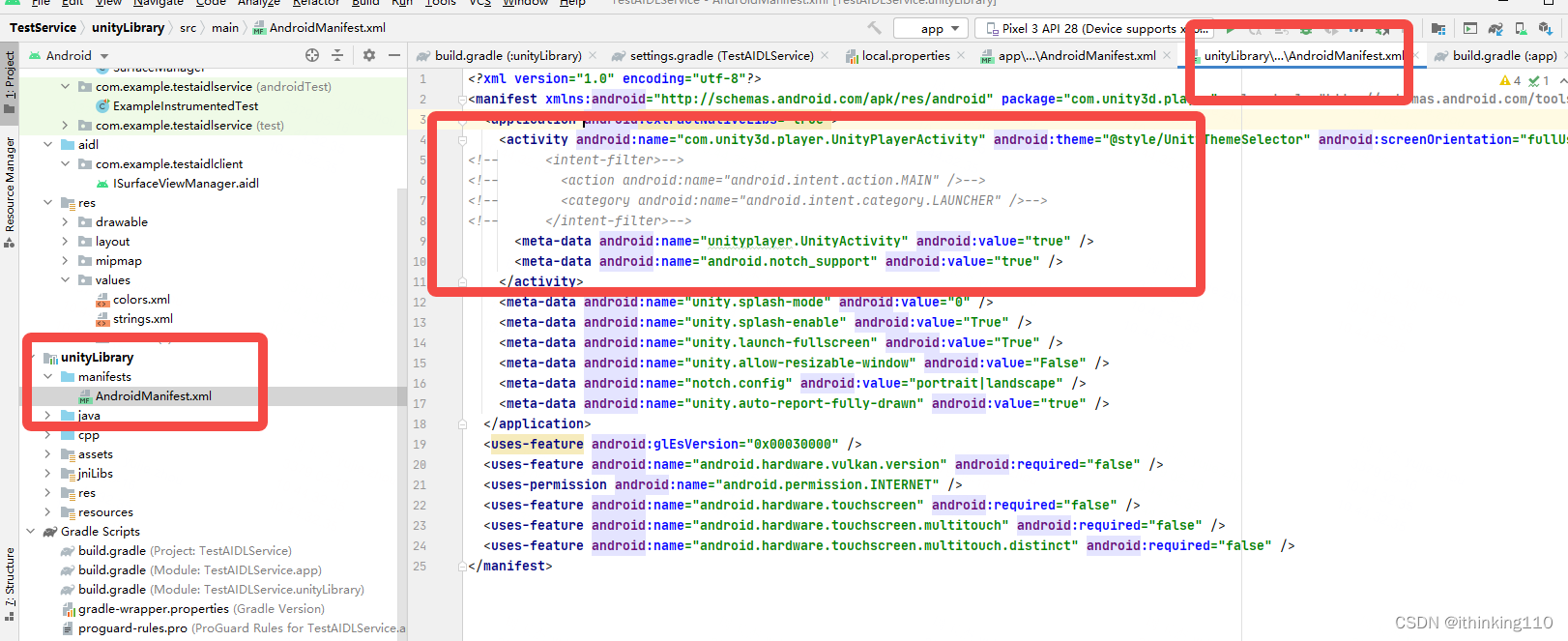This screenshot has height=641, width=1568.
Task: Collapse the com.example.testaidlclient package
Action: click(x=65, y=164)
